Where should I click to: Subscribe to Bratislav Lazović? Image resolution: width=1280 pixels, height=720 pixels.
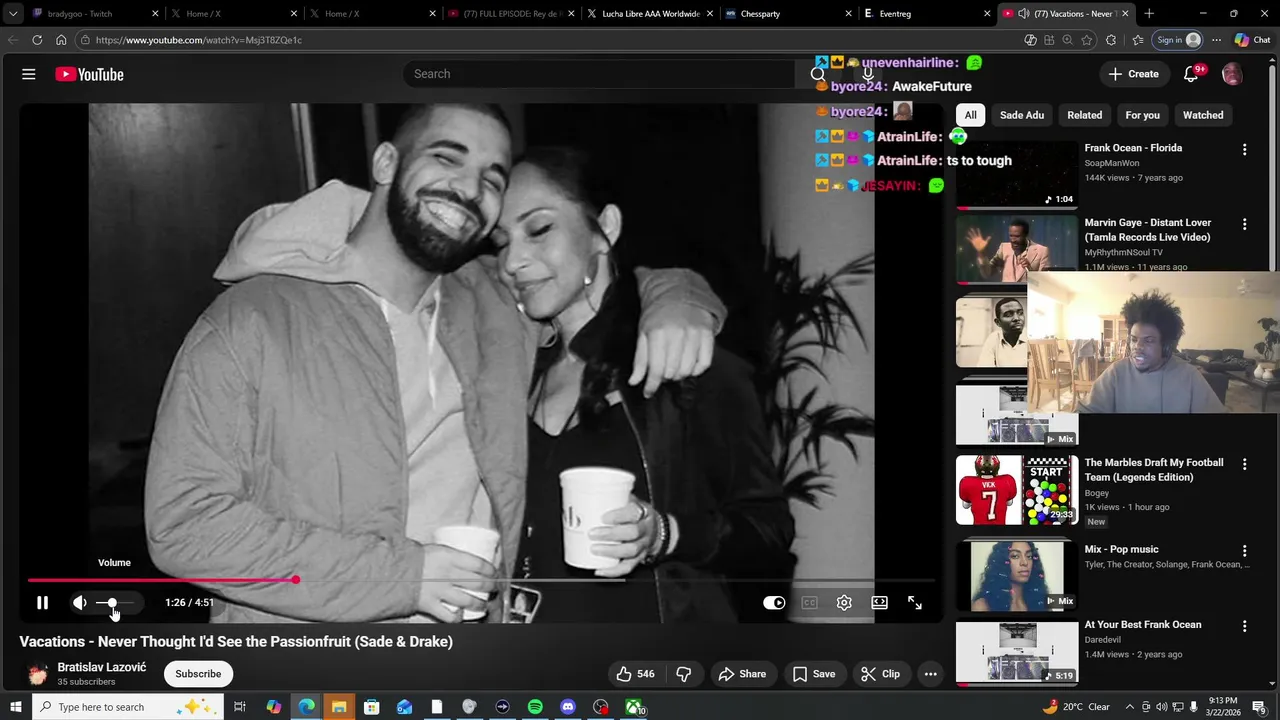198,674
